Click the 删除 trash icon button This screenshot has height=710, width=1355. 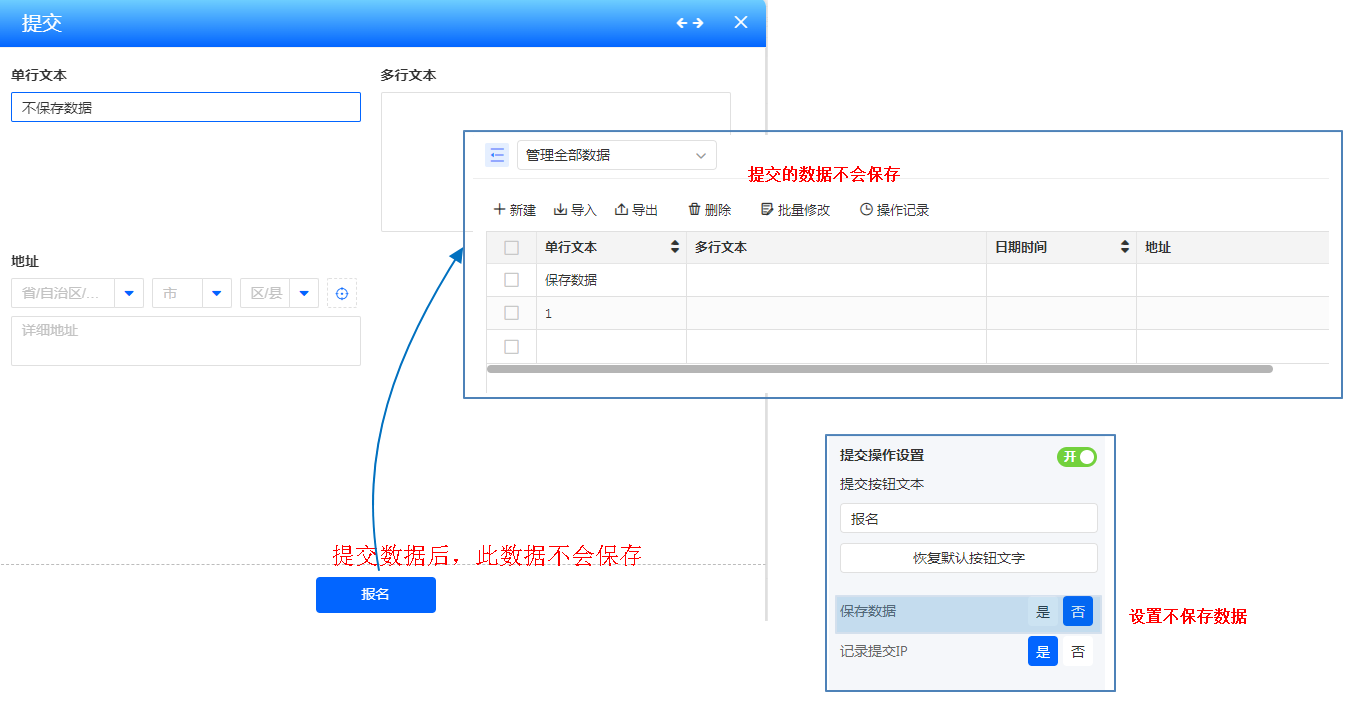pyautogui.click(x=709, y=210)
